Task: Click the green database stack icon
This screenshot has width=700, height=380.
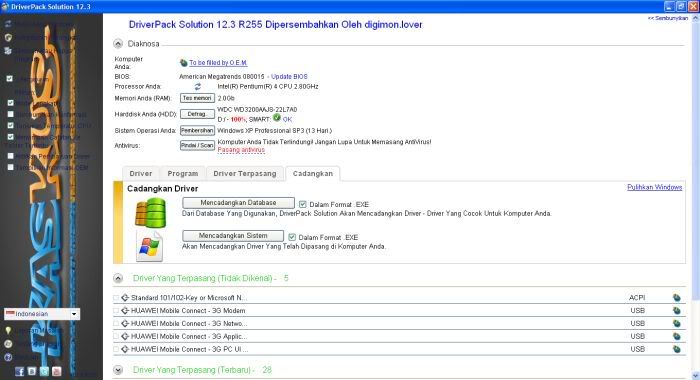Action: (x=151, y=213)
